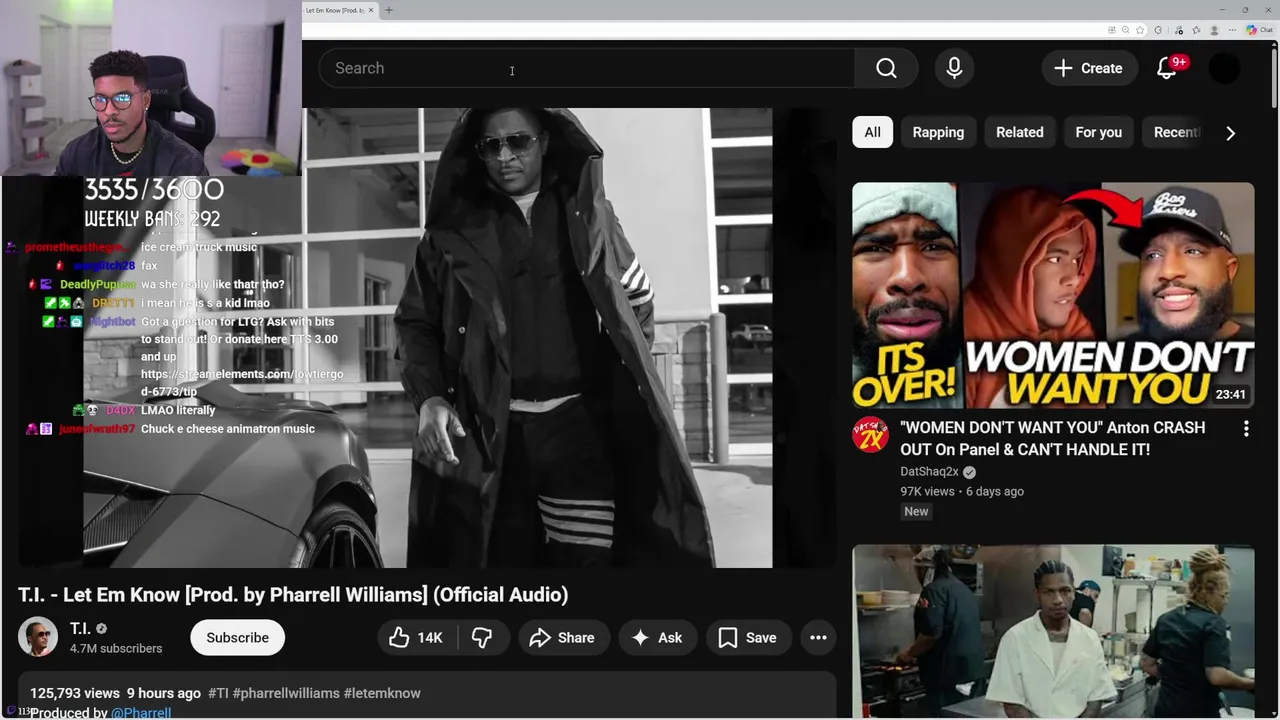Close the Let Em Know browser tab
Image resolution: width=1280 pixels, height=720 pixels.
tap(371, 10)
